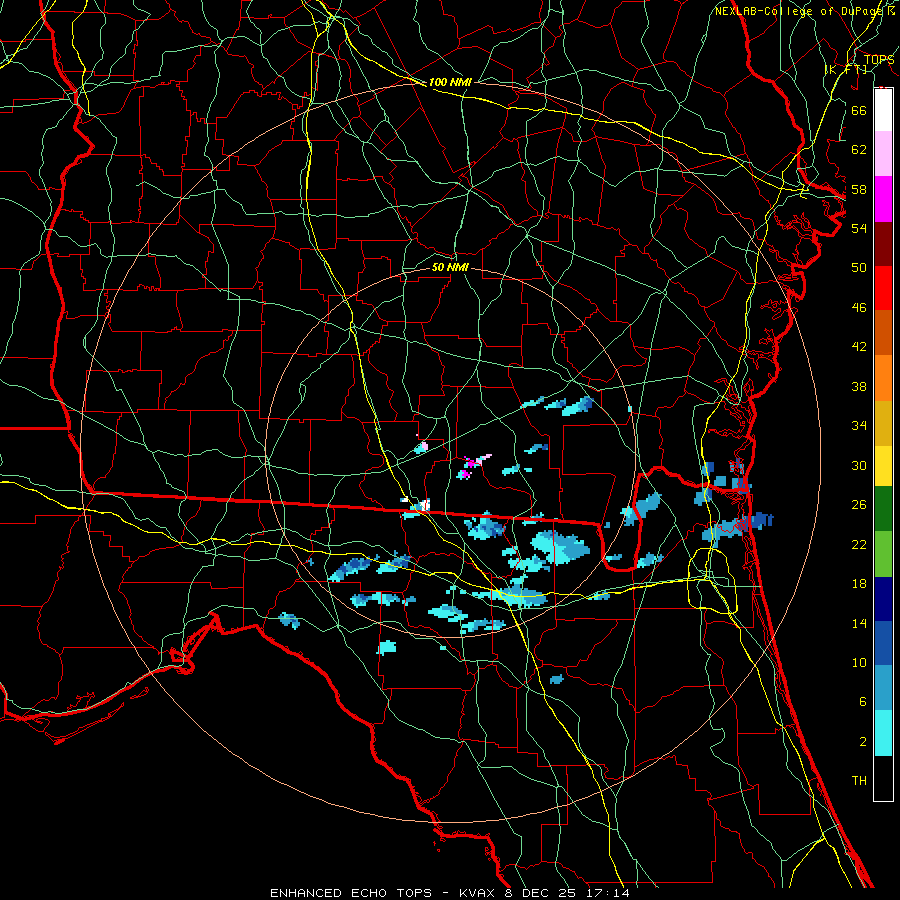Click the "NEXLAB-College of DuPage" credit text
This screenshot has width=900, height=900.
pyautogui.click(x=798, y=11)
